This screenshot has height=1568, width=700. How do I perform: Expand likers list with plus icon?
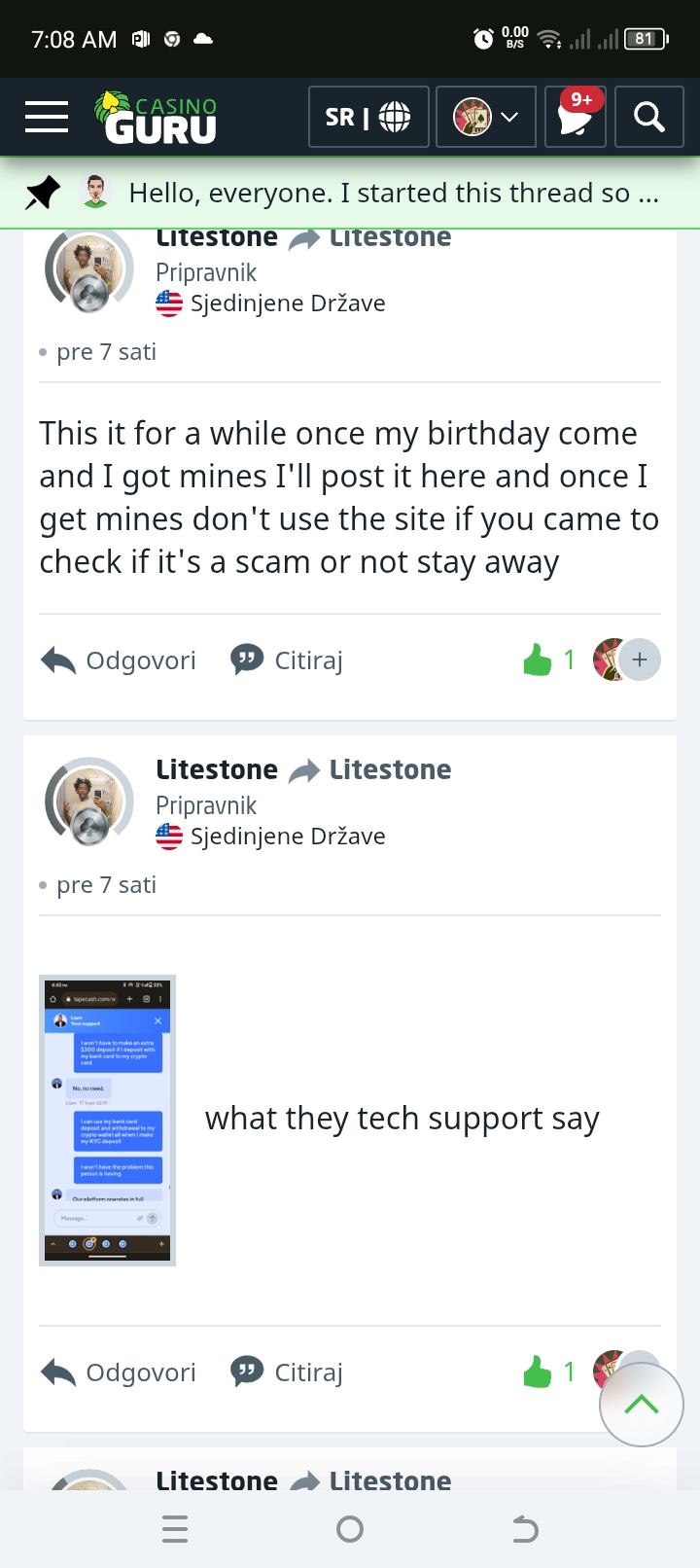640,659
